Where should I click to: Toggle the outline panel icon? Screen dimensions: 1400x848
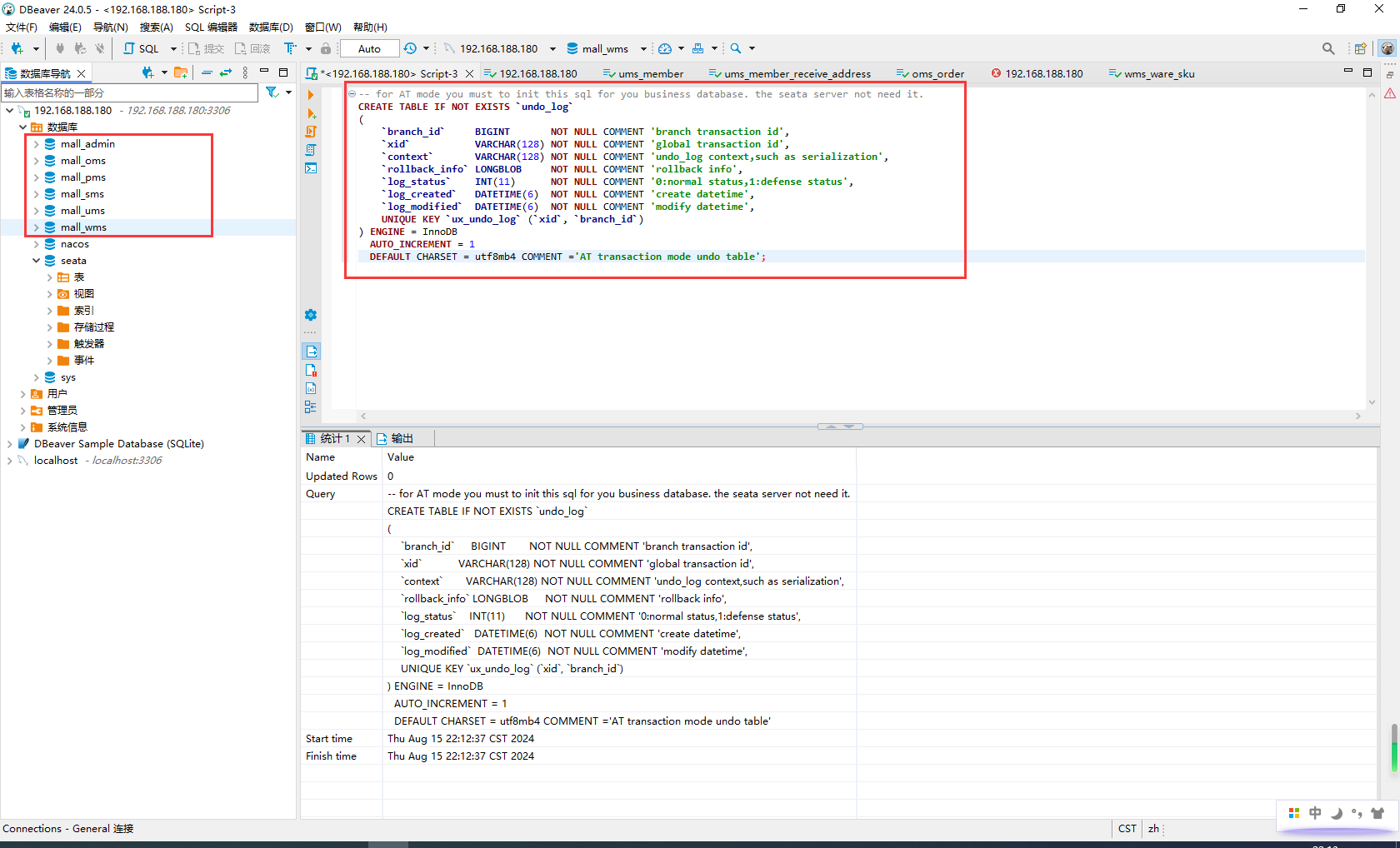311,407
